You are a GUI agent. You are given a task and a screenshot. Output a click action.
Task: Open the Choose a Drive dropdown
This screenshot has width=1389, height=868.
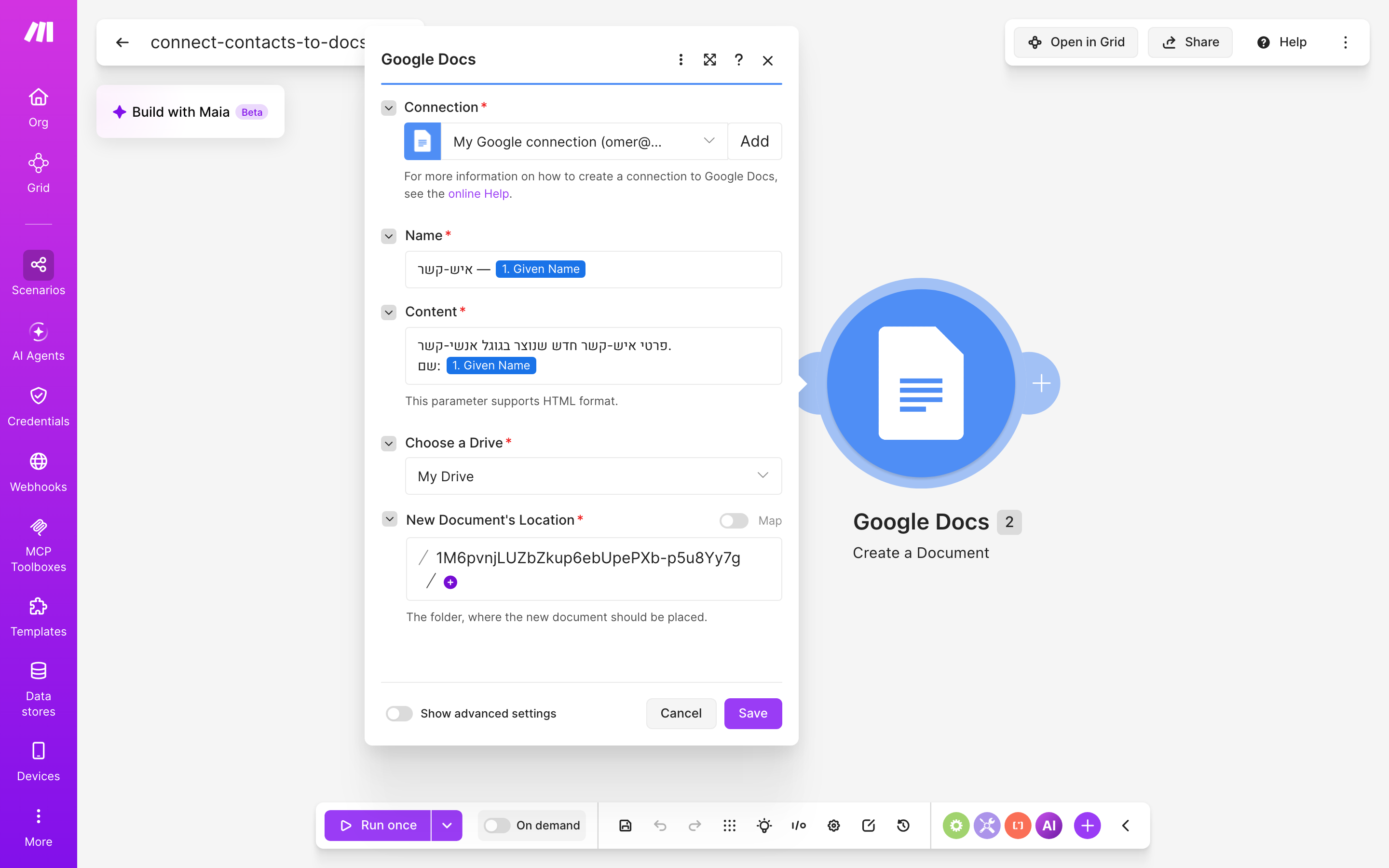[x=594, y=476]
